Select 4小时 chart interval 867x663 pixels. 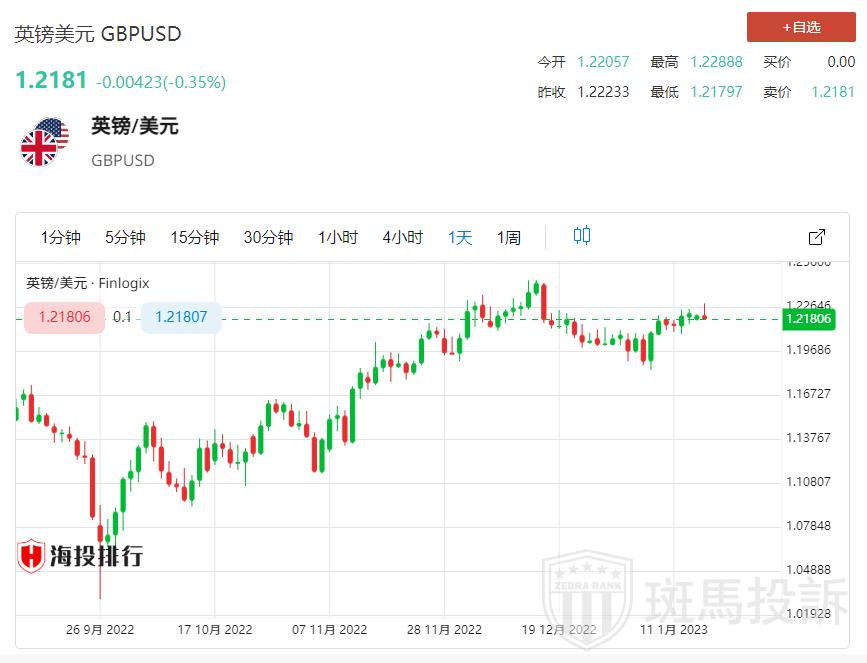402,237
